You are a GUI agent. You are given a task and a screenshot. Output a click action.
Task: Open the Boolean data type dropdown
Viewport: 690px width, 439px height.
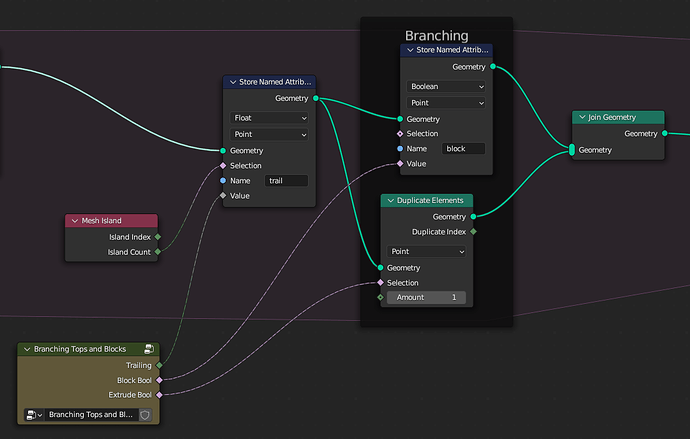click(446, 87)
